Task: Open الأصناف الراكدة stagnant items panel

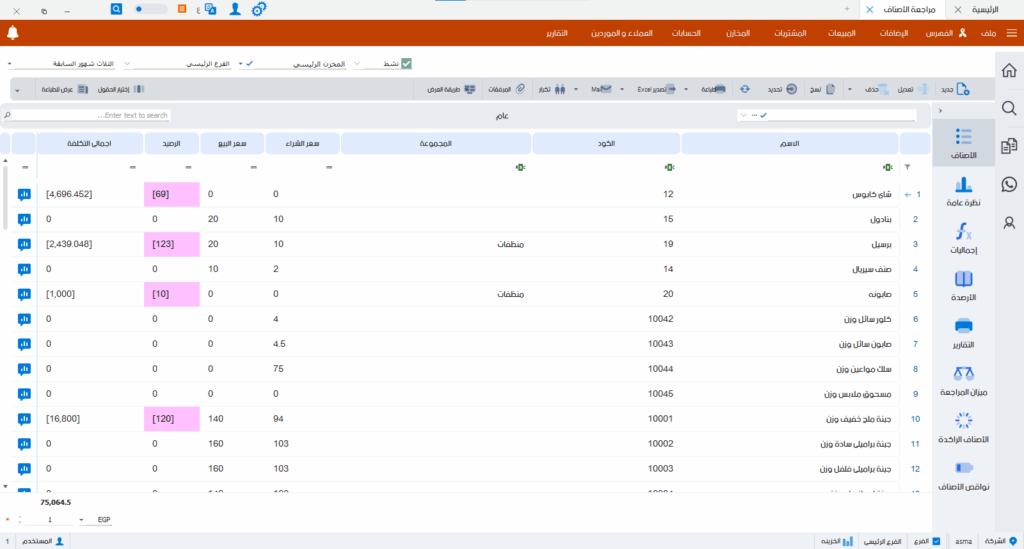Action: pyautogui.click(x=964, y=427)
